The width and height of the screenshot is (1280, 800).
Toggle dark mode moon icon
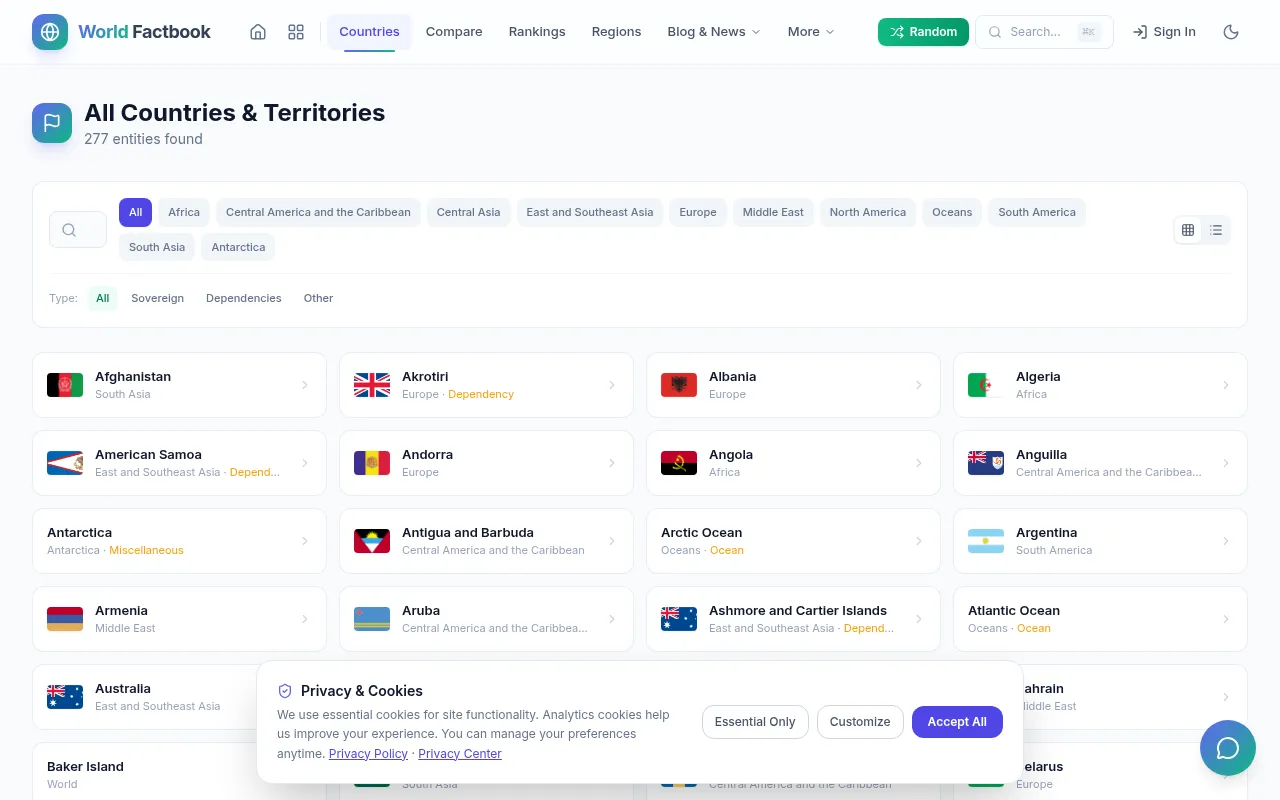coord(1231,32)
